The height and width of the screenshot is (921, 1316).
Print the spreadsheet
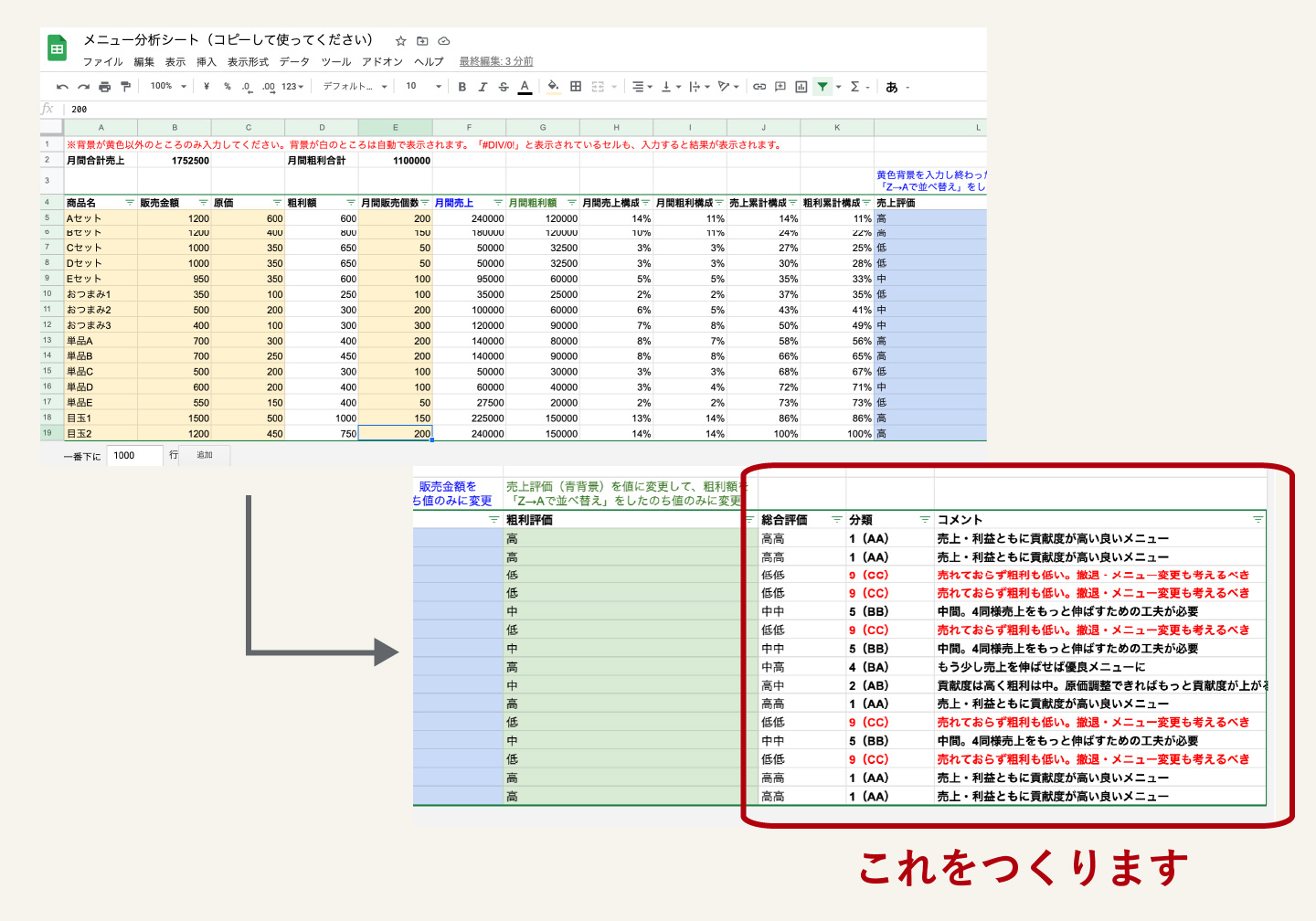click(104, 87)
